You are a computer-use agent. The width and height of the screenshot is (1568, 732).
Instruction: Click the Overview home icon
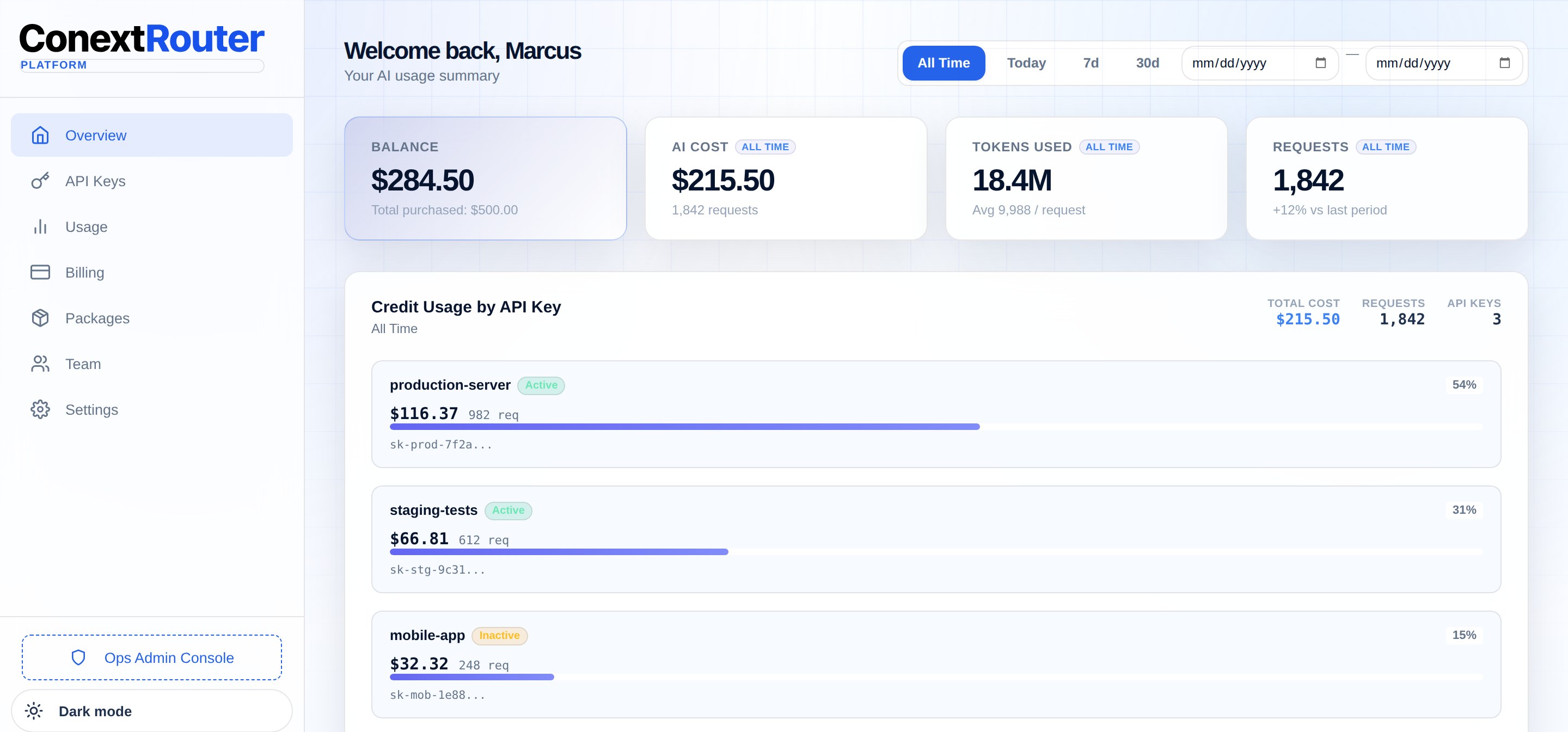[40, 135]
